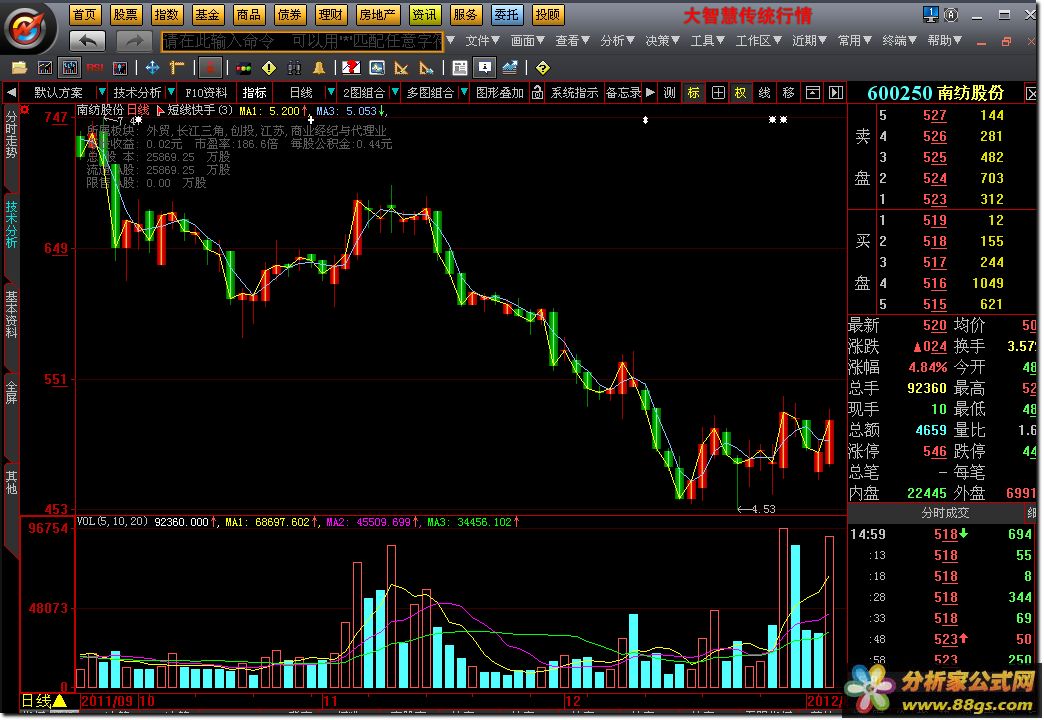Expand the 2图组合 dropdown arrow

395,92
